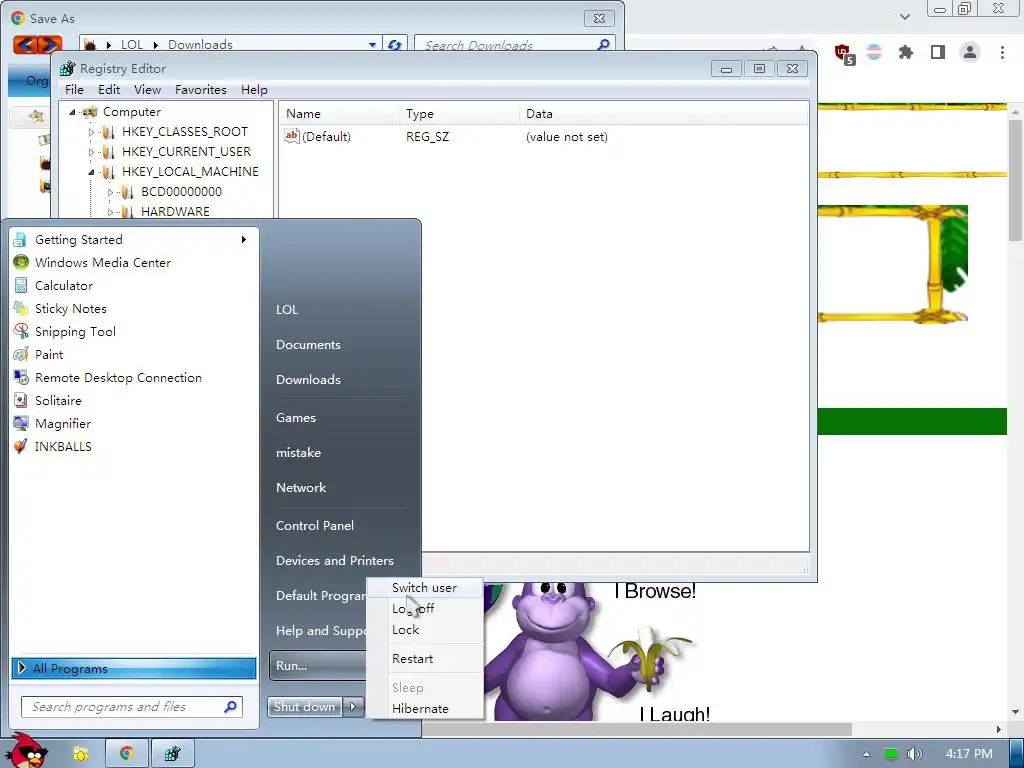
Task: Open Registry Editor Help menu
Action: (254, 89)
